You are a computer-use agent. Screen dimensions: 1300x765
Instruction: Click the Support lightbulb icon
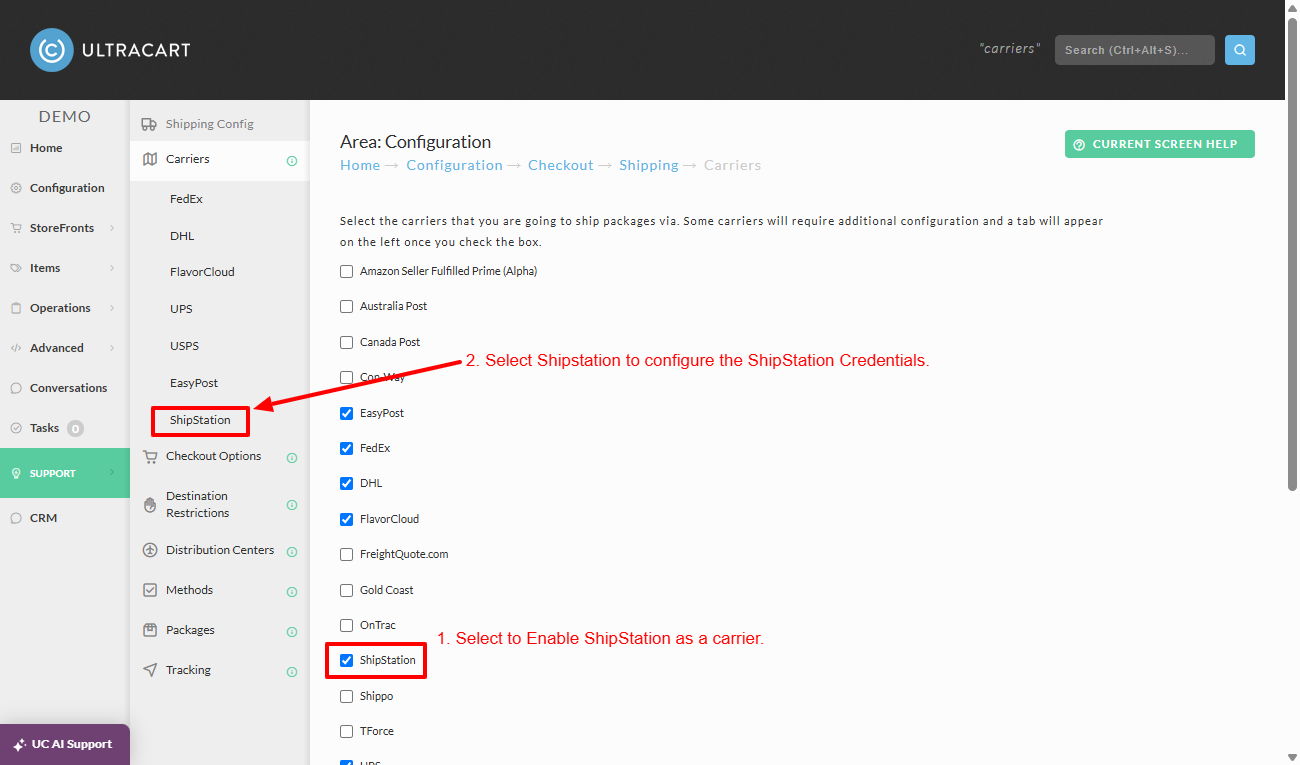click(x=16, y=474)
